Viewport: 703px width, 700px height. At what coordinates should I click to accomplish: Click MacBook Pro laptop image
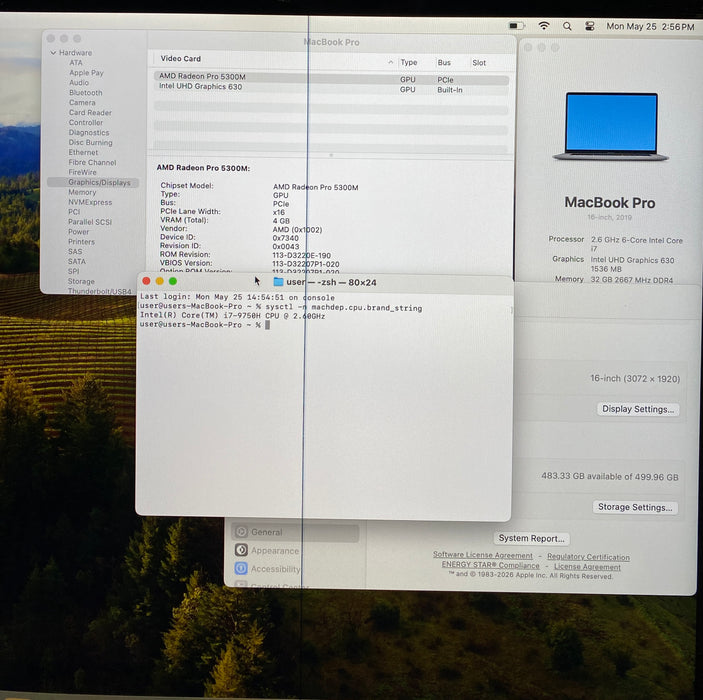tap(611, 126)
